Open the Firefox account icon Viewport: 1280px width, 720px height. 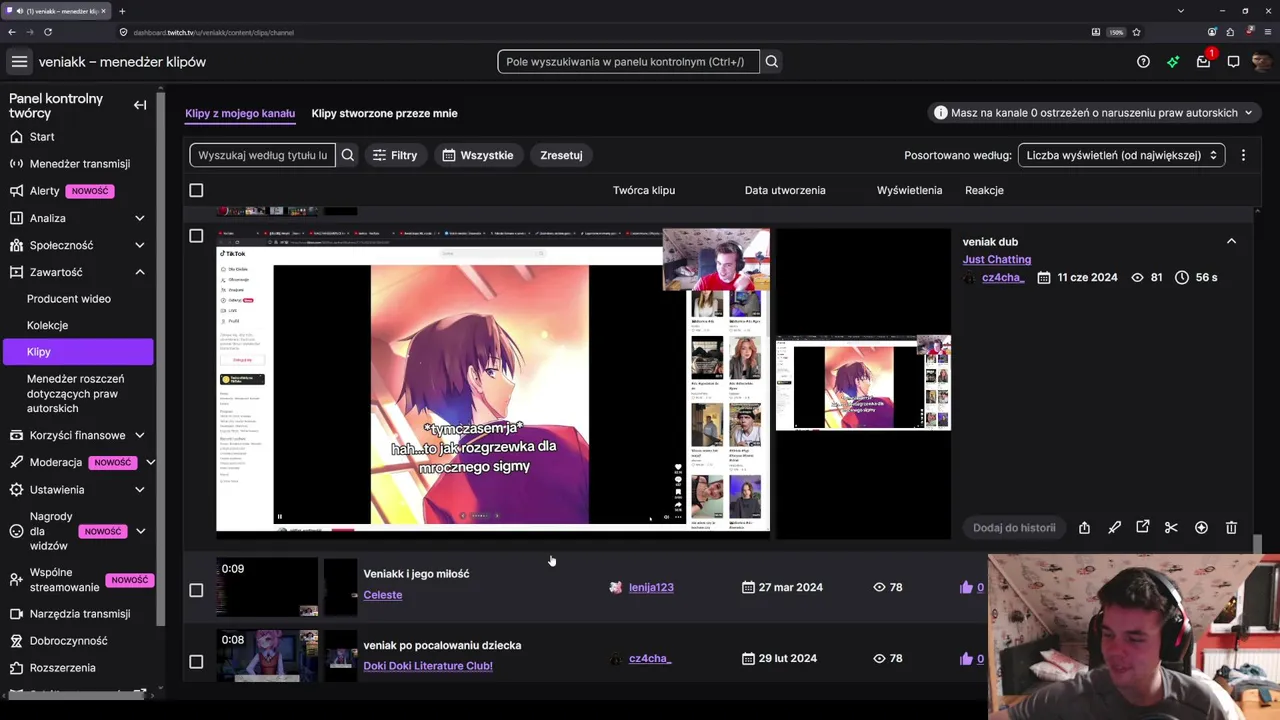[1212, 32]
